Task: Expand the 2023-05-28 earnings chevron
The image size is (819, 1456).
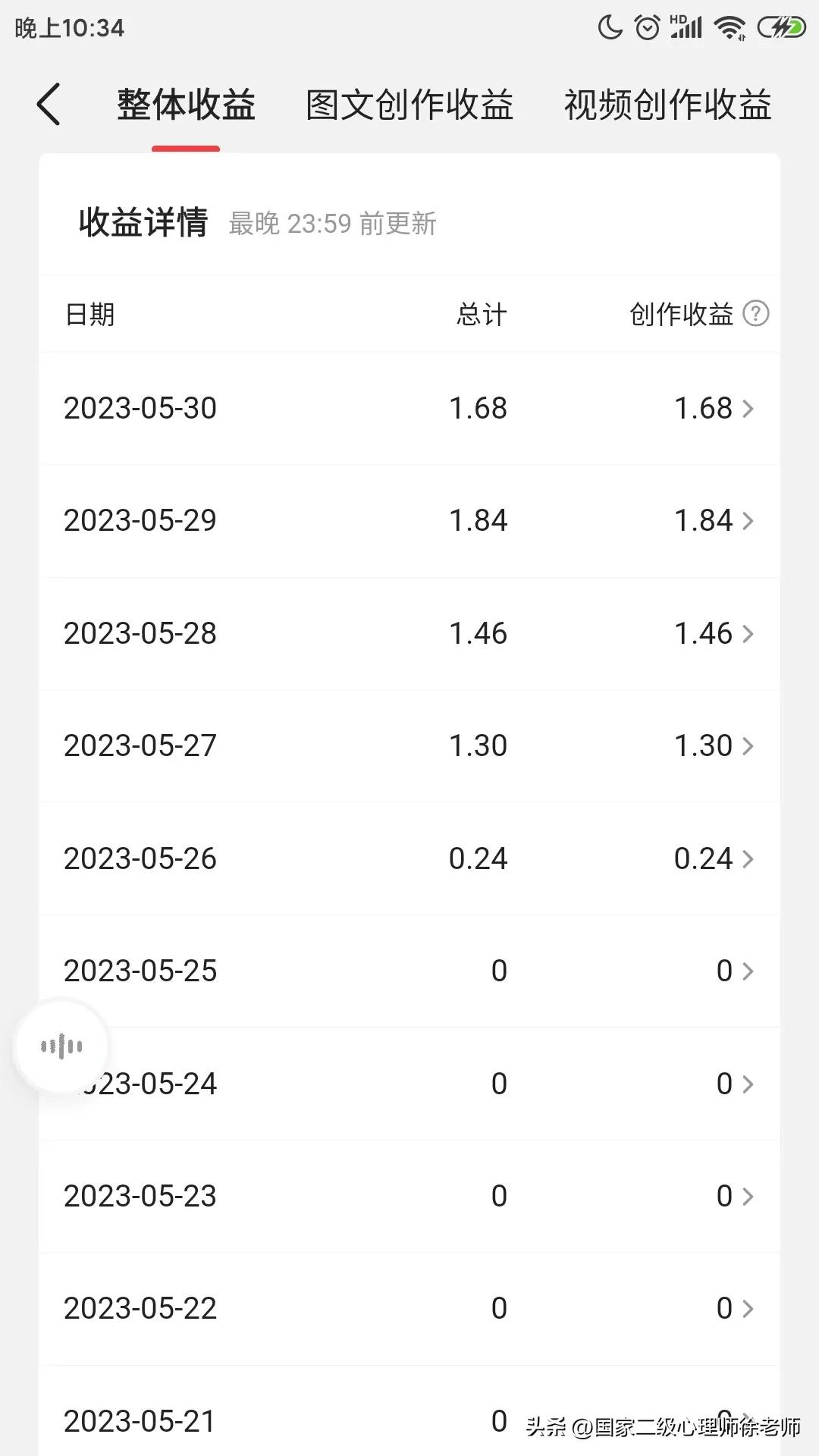Action: (748, 634)
